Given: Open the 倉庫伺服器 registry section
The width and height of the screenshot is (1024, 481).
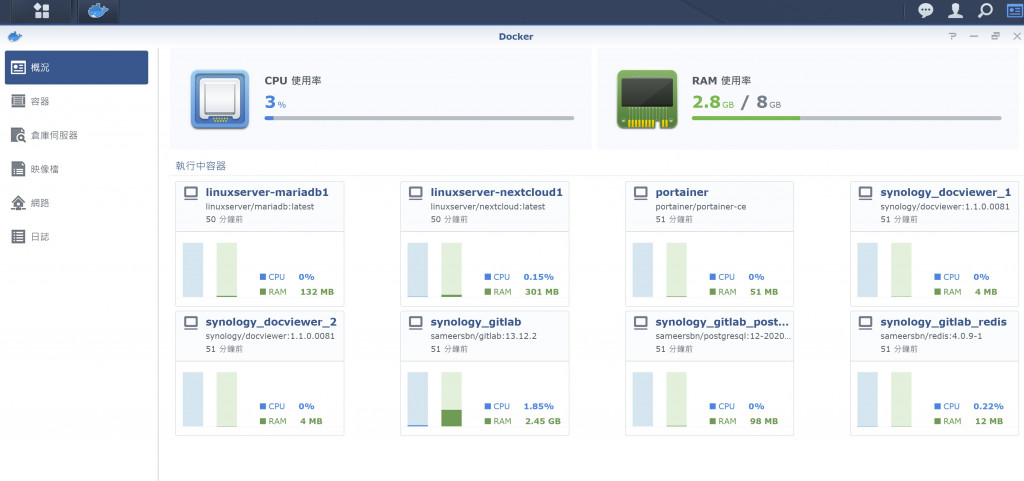Looking at the screenshot, I should click(76, 135).
